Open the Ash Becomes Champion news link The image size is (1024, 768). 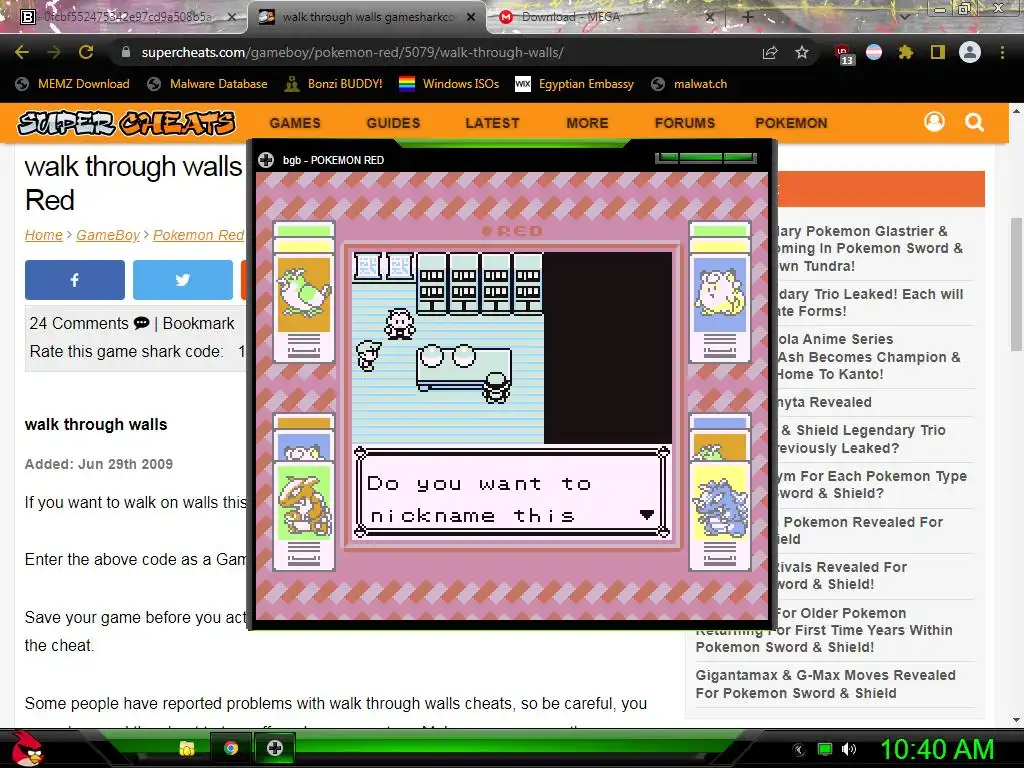[x=869, y=357]
